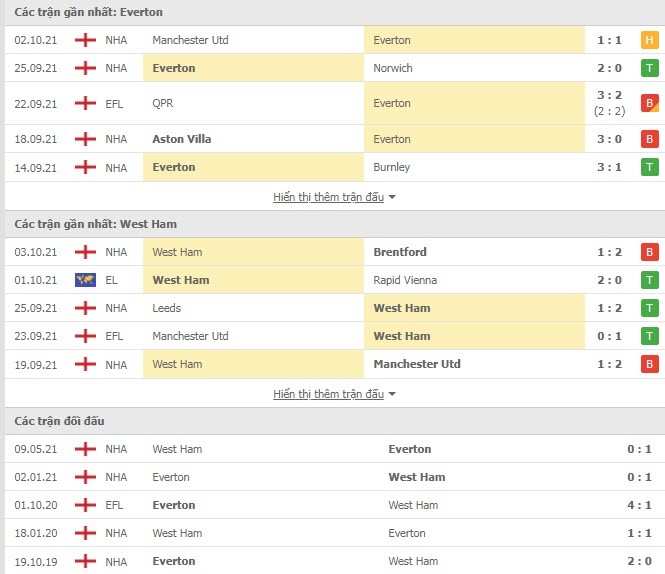665x574 pixels.
Task: Click the green T badge on Everton–Norwich row
Action: (x=649, y=68)
